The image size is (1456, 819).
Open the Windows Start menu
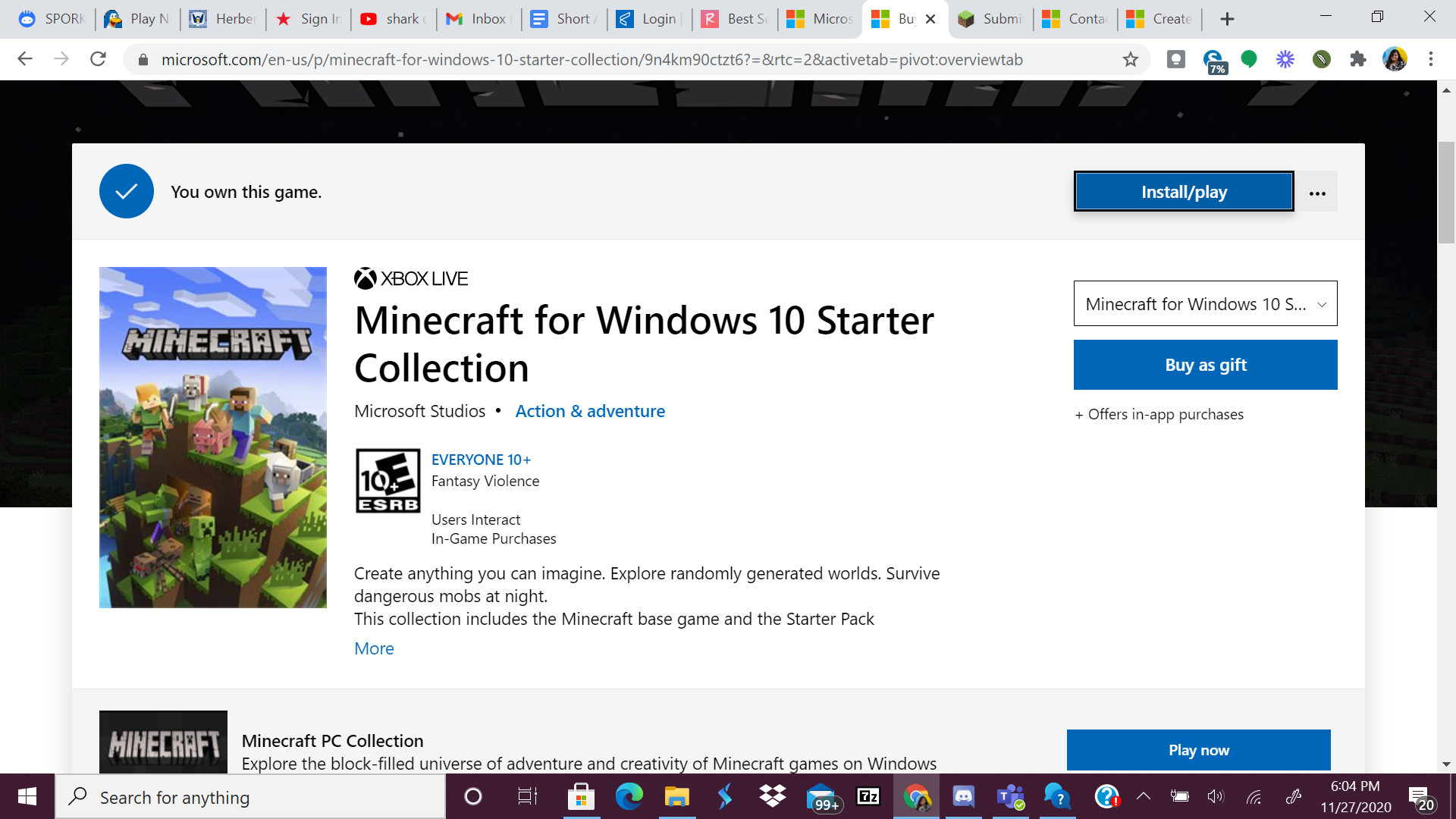(27, 796)
